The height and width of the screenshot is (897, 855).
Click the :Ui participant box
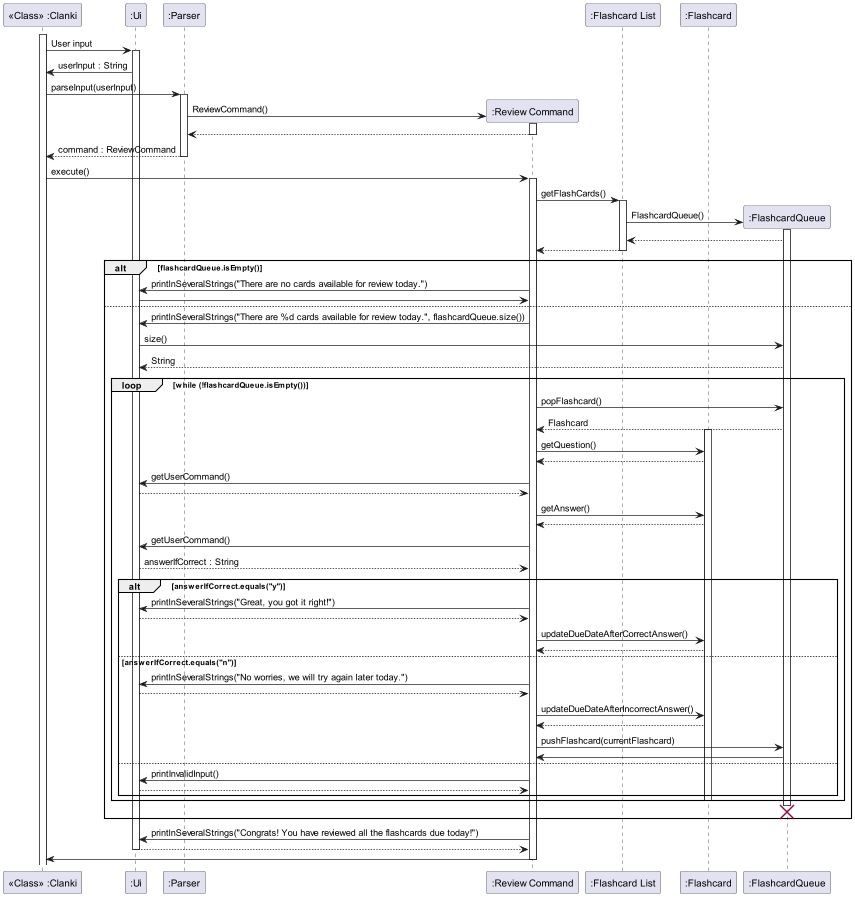tap(135, 15)
